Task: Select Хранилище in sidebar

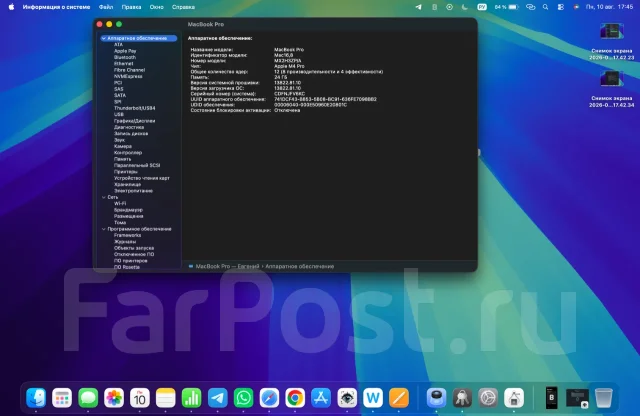Action: [127, 185]
